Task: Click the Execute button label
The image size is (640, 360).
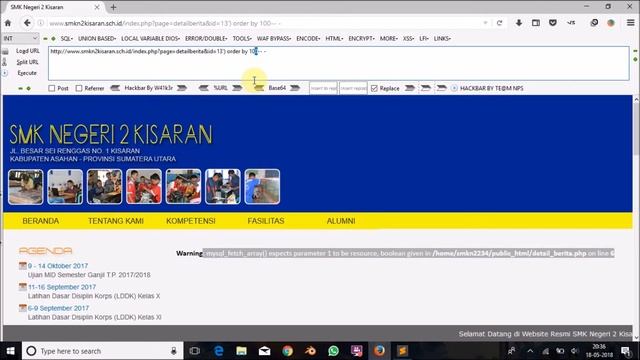Action: pos(27,73)
